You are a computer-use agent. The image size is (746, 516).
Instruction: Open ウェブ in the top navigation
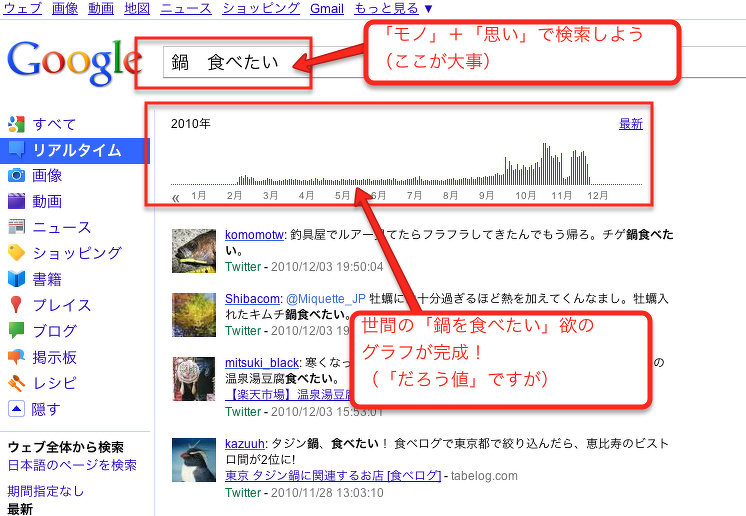(22, 8)
